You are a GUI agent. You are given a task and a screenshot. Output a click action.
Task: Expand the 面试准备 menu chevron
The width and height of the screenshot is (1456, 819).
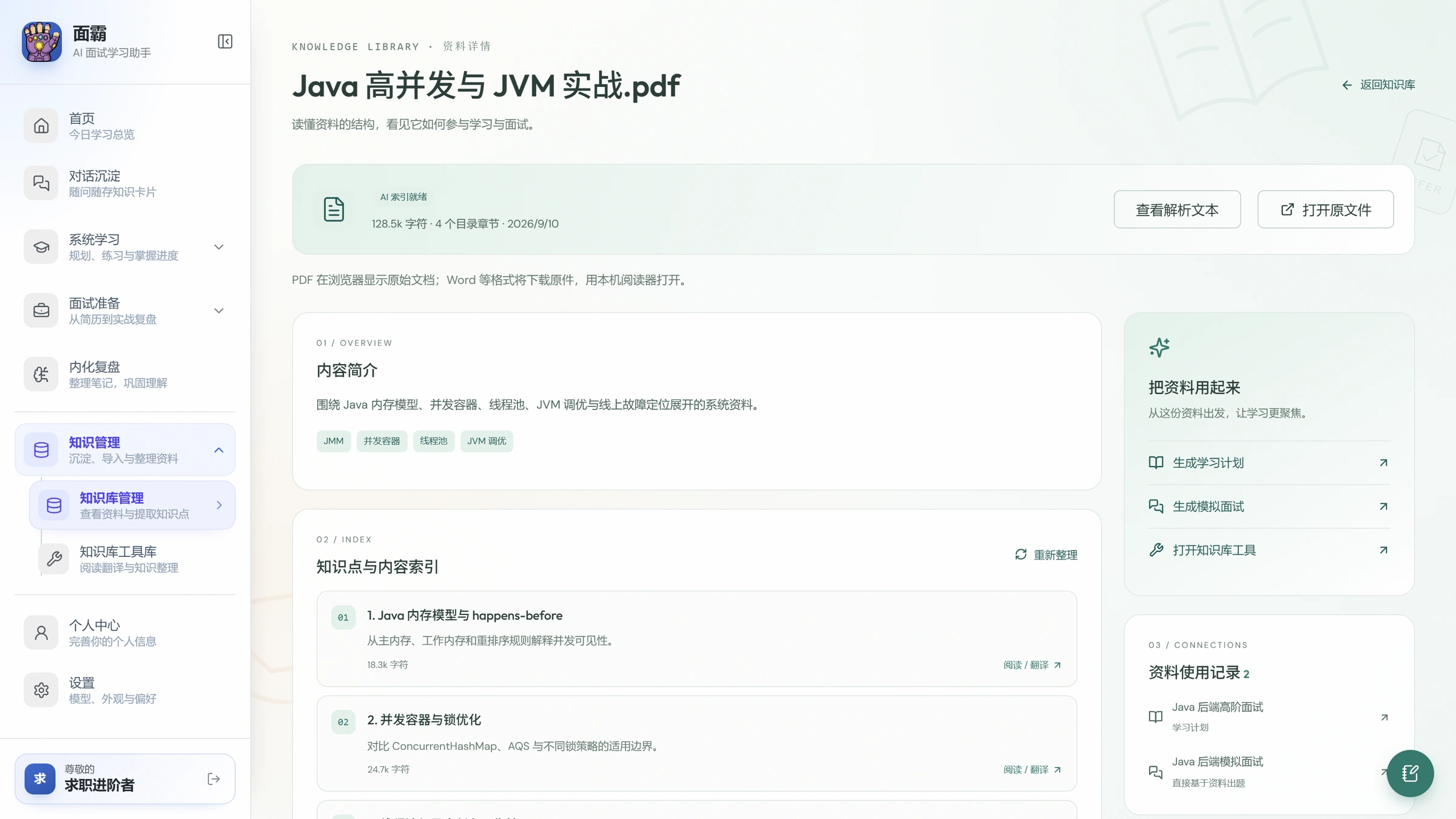219,311
